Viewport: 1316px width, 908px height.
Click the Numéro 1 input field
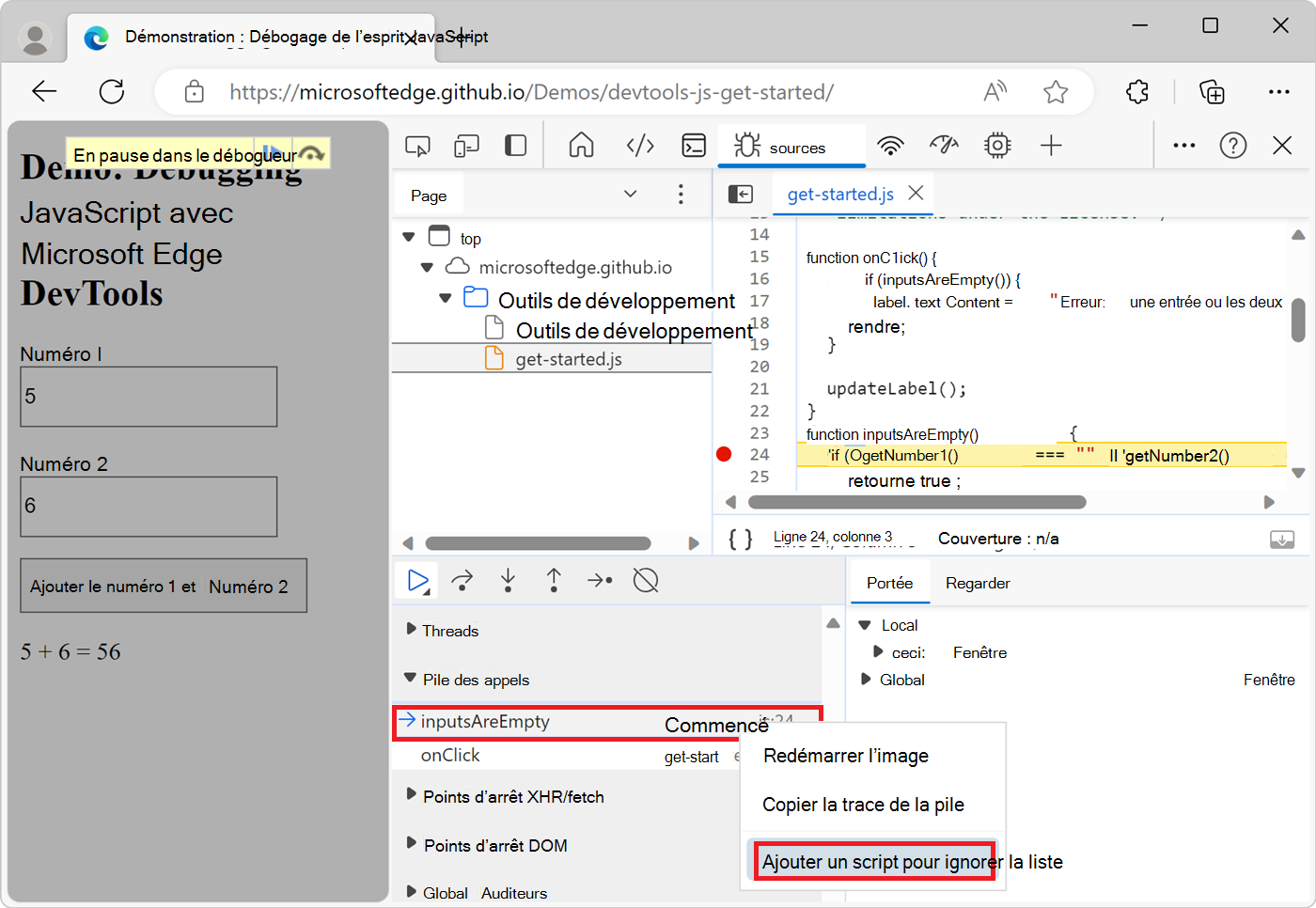click(149, 397)
